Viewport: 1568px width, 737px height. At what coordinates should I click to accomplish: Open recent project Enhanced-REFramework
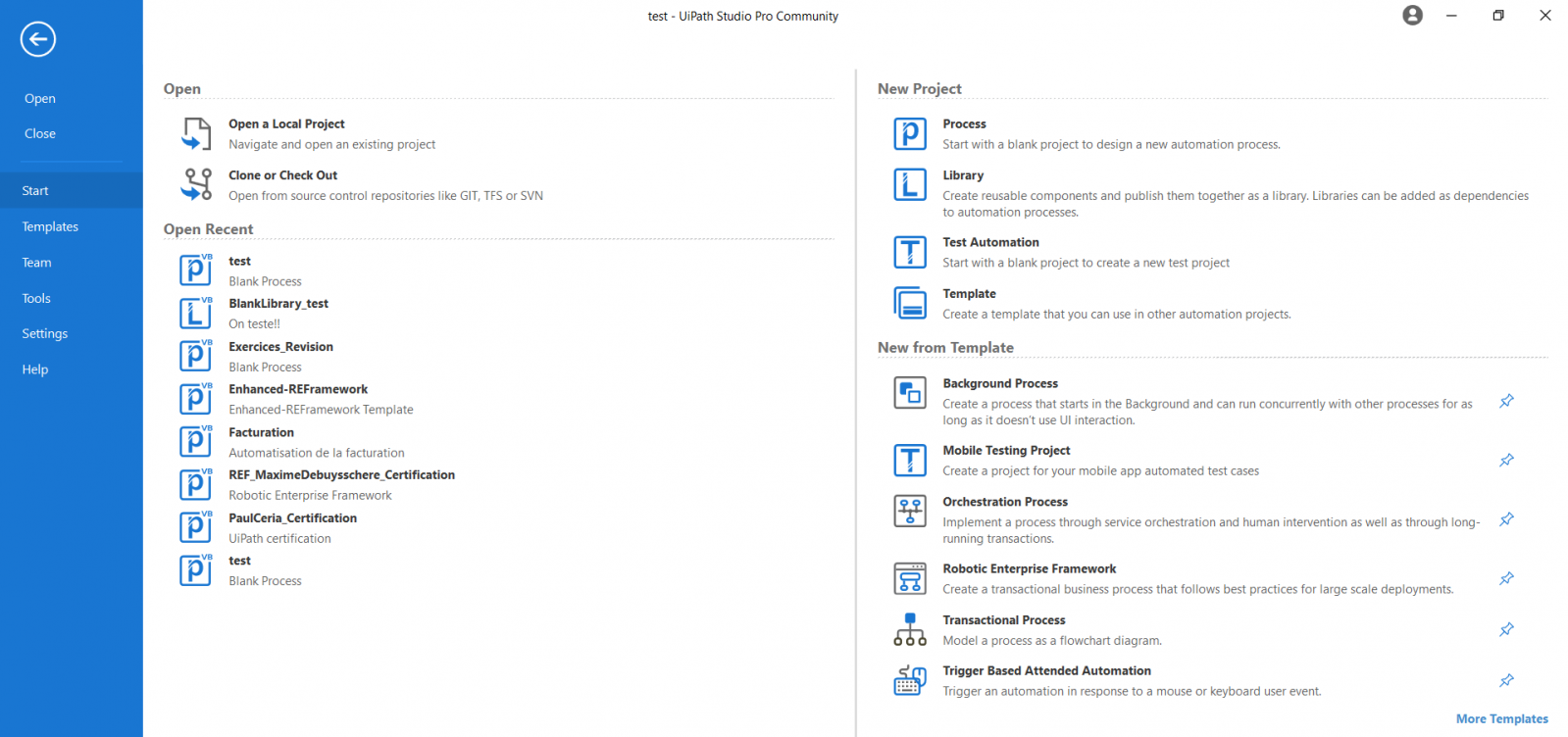click(298, 389)
